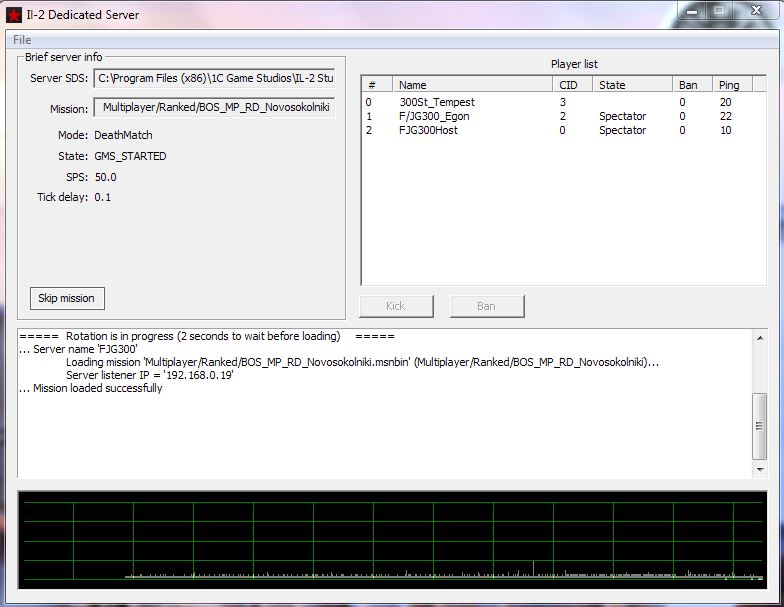Select player F/JG300_Egon in the list
This screenshot has width=784, height=607.
[x=564, y=116]
